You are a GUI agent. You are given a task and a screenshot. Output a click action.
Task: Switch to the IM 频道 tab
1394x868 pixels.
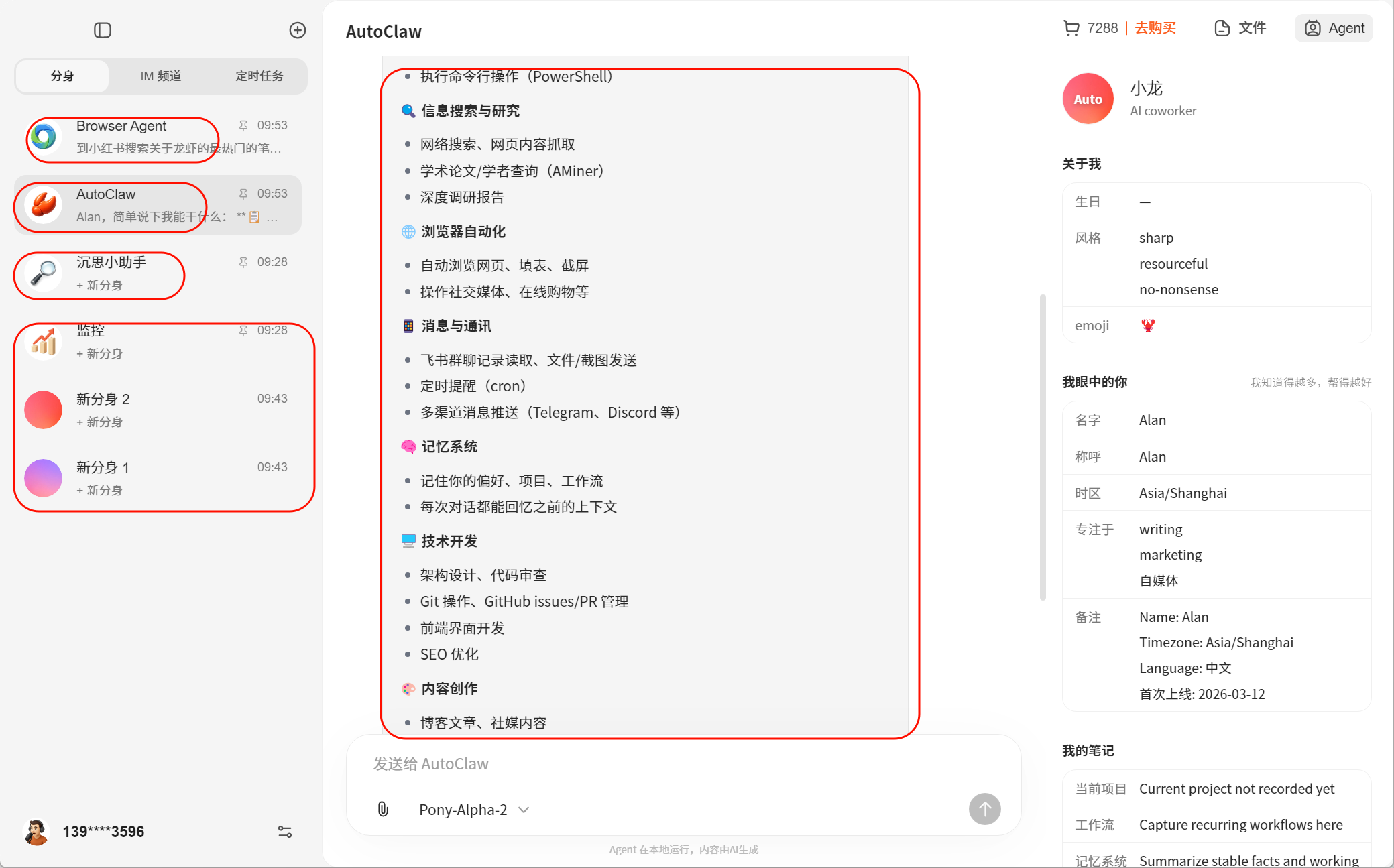click(x=161, y=76)
